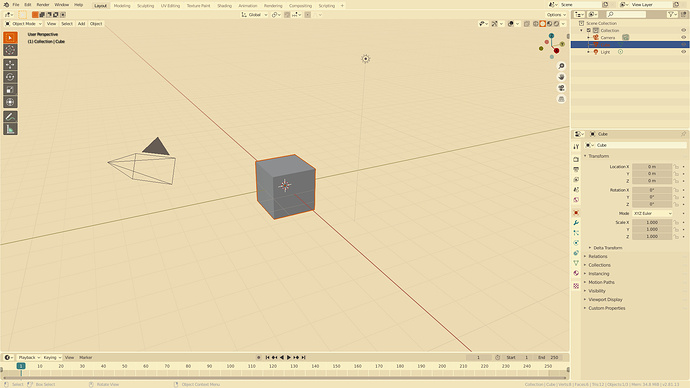Switch perspective/orthographic grid icon

[x=561, y=99]
